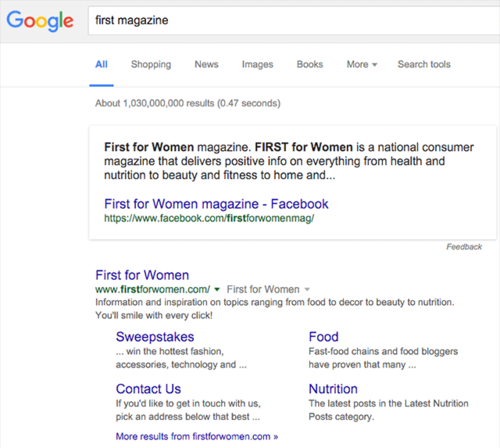Expand the gray 'First for Women' dropdown arrow
Screen dimensions: 500x448
(x=307, y=290)
